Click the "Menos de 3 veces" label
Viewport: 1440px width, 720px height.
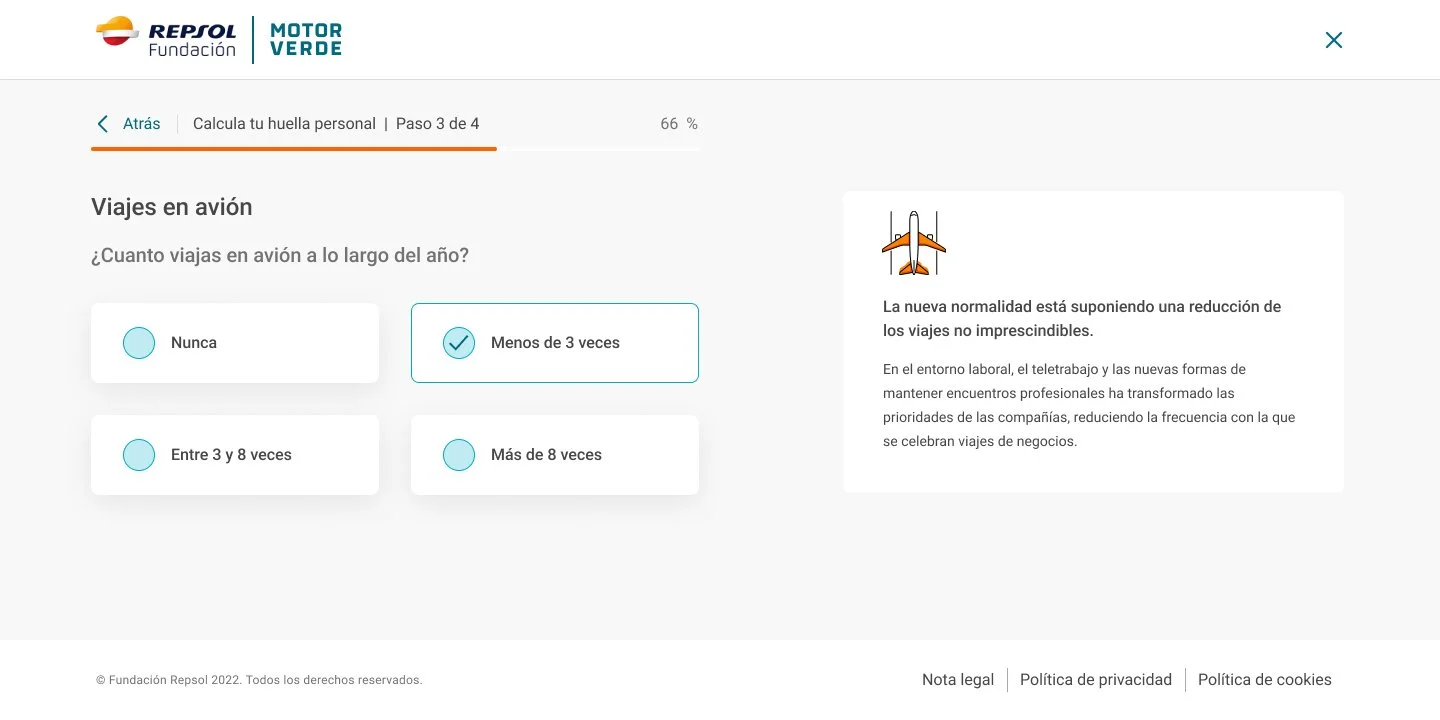point(555,343)
